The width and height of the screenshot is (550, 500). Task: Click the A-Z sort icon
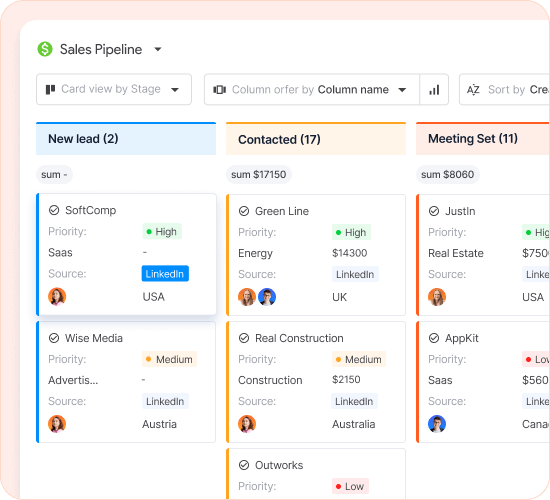pos(473,89)
